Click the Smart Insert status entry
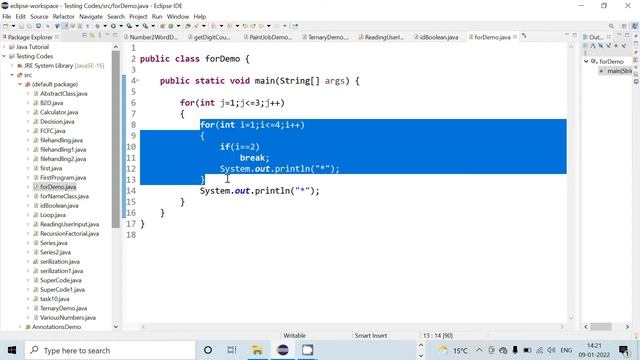Viewport: 640px width, 360px height. click(x=371, y=336)
